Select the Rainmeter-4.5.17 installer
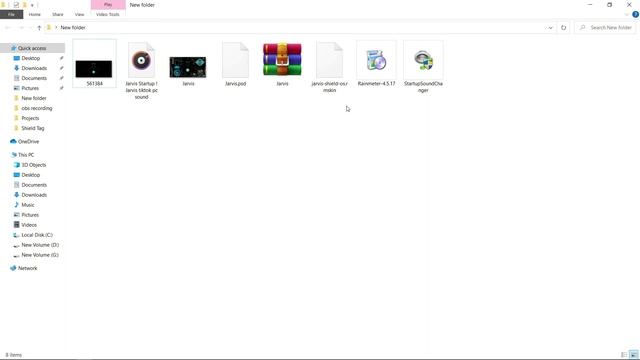Image resolution: width=640 pixels, height=360 pixels. (376, 64)
